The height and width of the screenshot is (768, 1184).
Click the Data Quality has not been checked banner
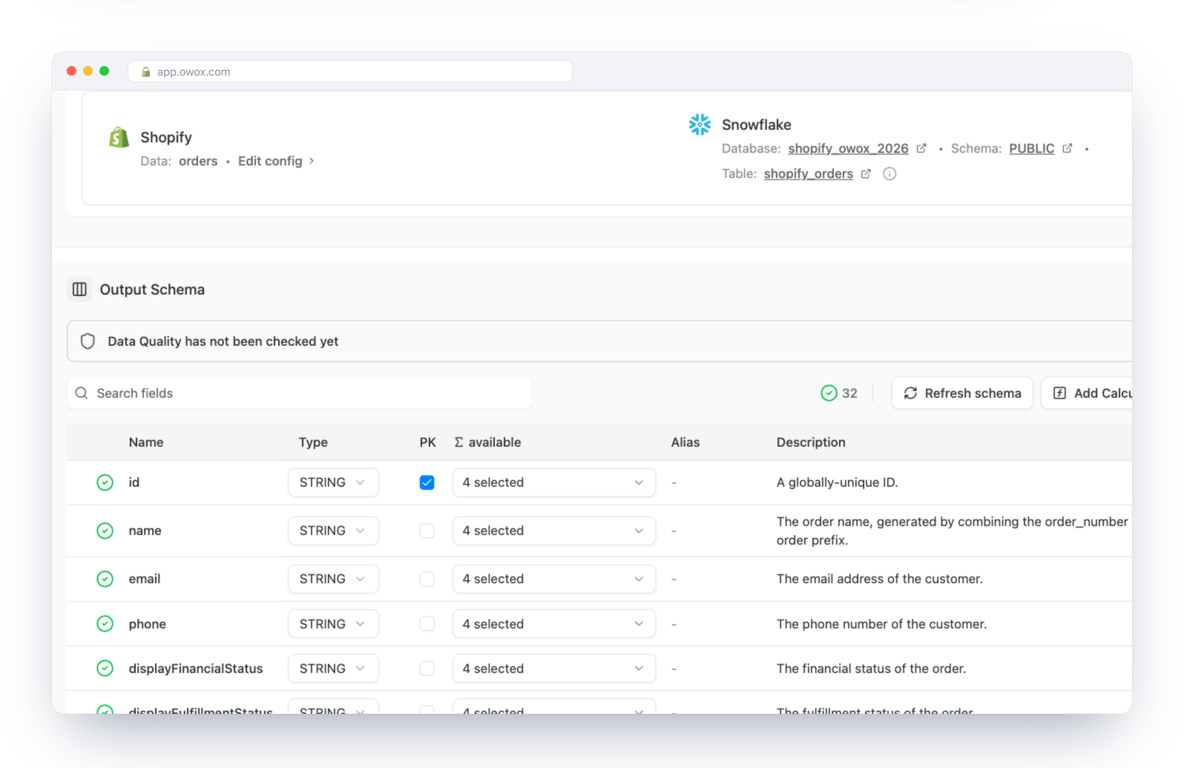pos(600,341)
